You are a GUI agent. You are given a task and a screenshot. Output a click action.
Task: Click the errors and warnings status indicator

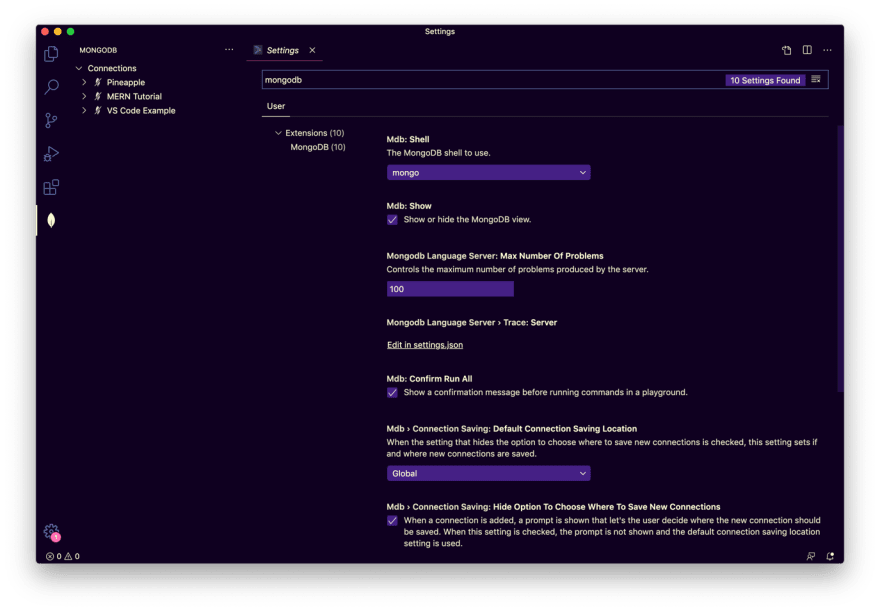tap(63, 556)
